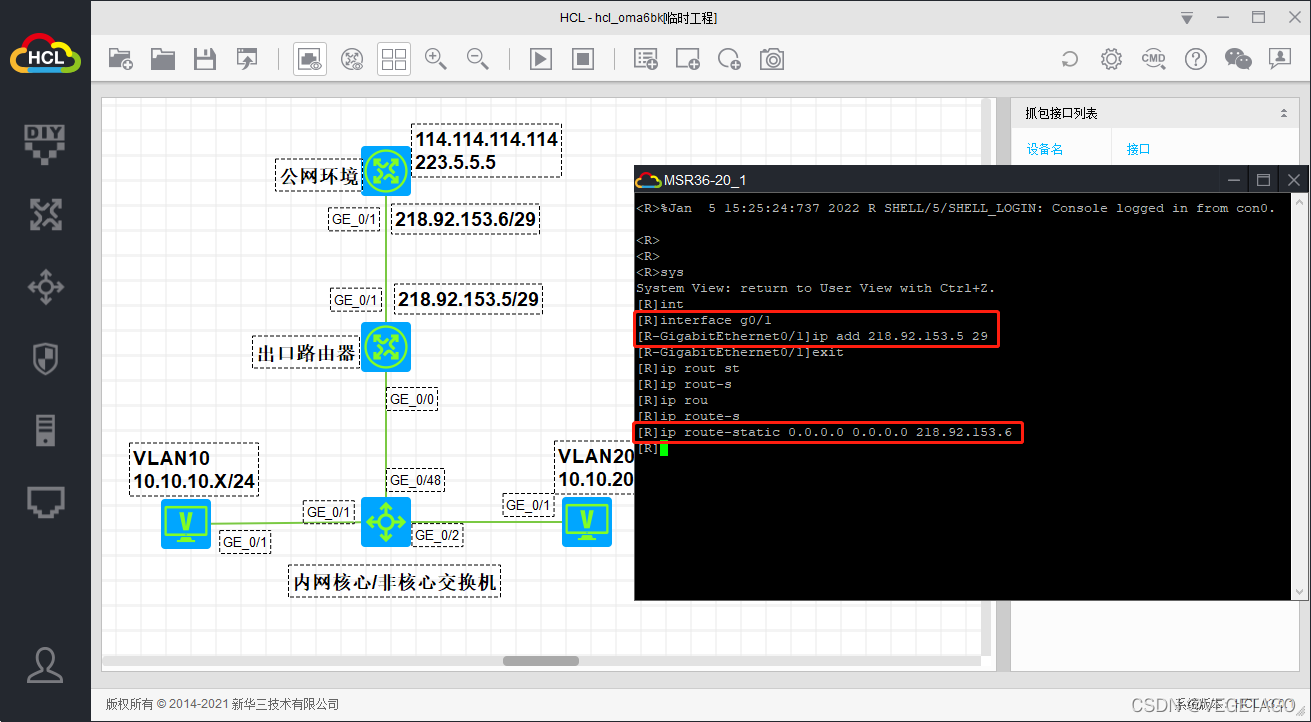The image size is (1311, 722).
Task: Toggle the topology overview eye button
Action: point(352,59)
